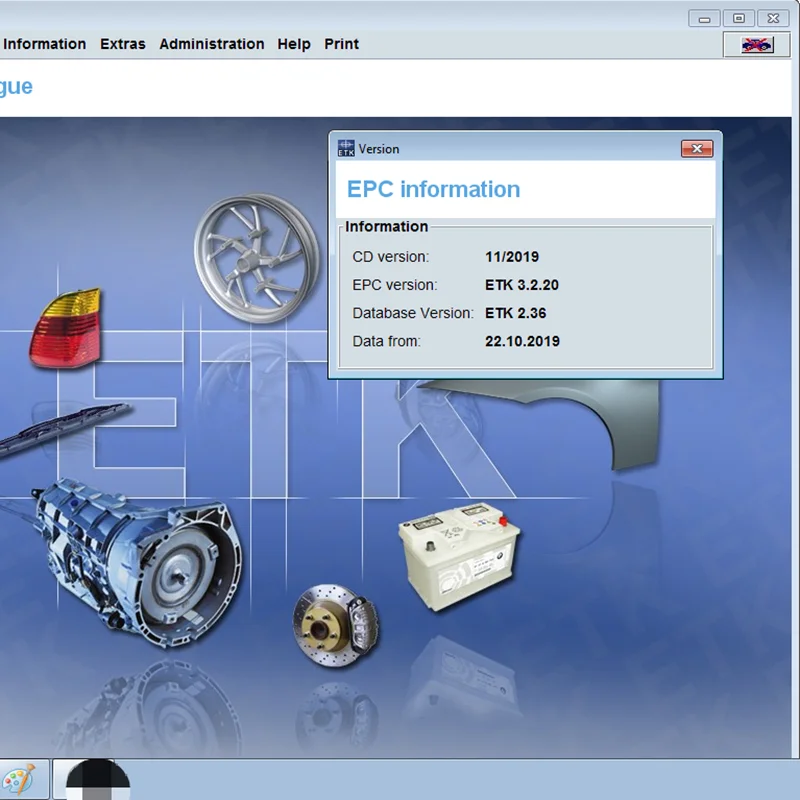This screenshot has height=800, width=800.
Task: Click the Information group heading
Action: pos(386,227)
